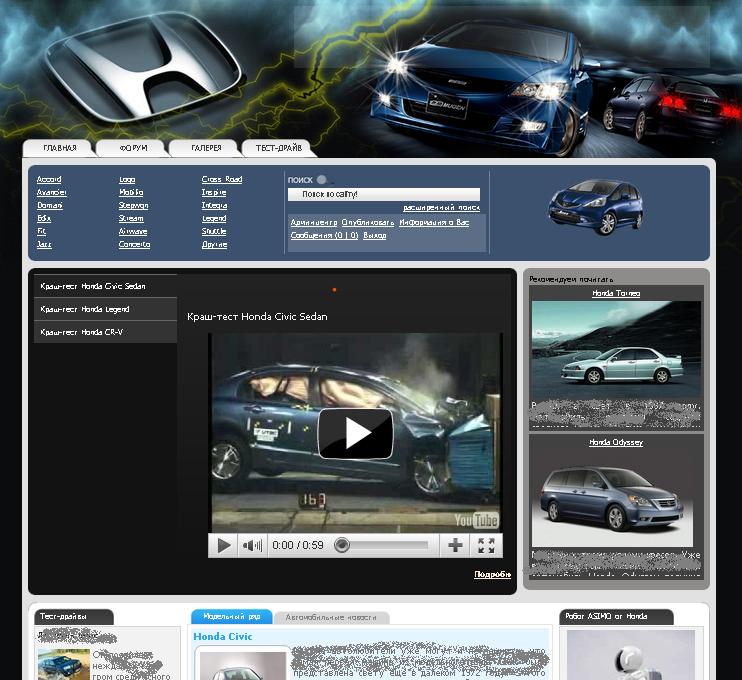This screenshot has height=680, width=742.
Task: Open the Domani model link
Action: pyautogui.click(x=50, y=205)
